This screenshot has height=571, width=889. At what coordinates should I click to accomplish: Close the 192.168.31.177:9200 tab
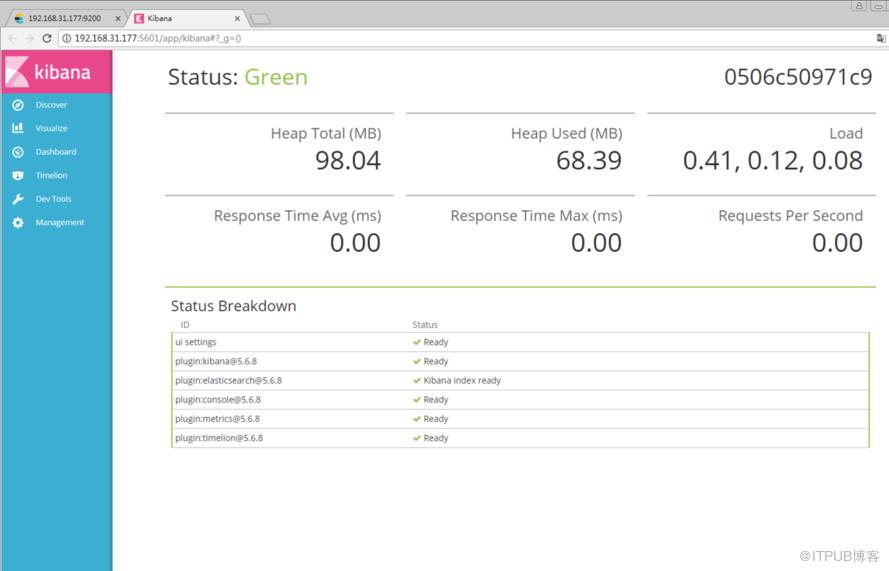(118, 18)
